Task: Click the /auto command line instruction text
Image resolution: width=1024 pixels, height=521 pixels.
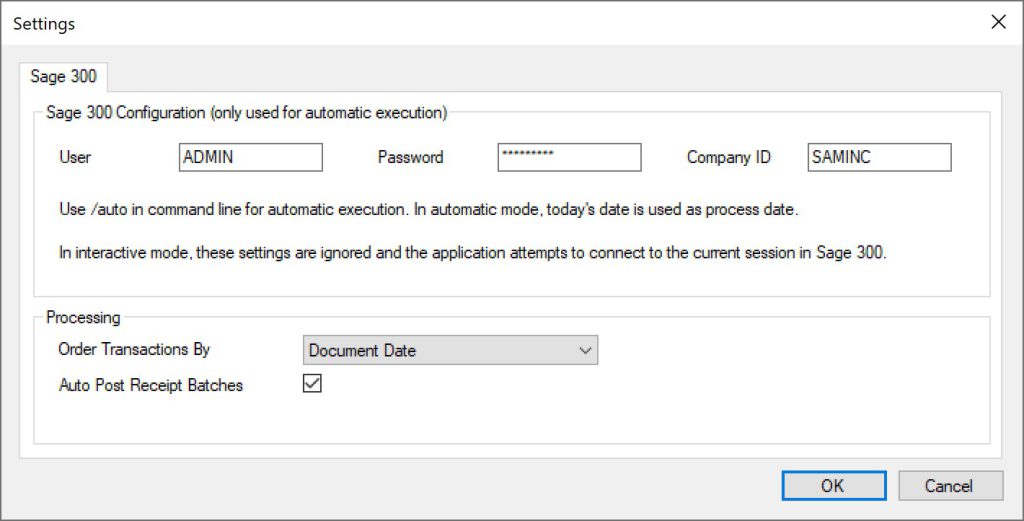Action: [x=428, y=210]
